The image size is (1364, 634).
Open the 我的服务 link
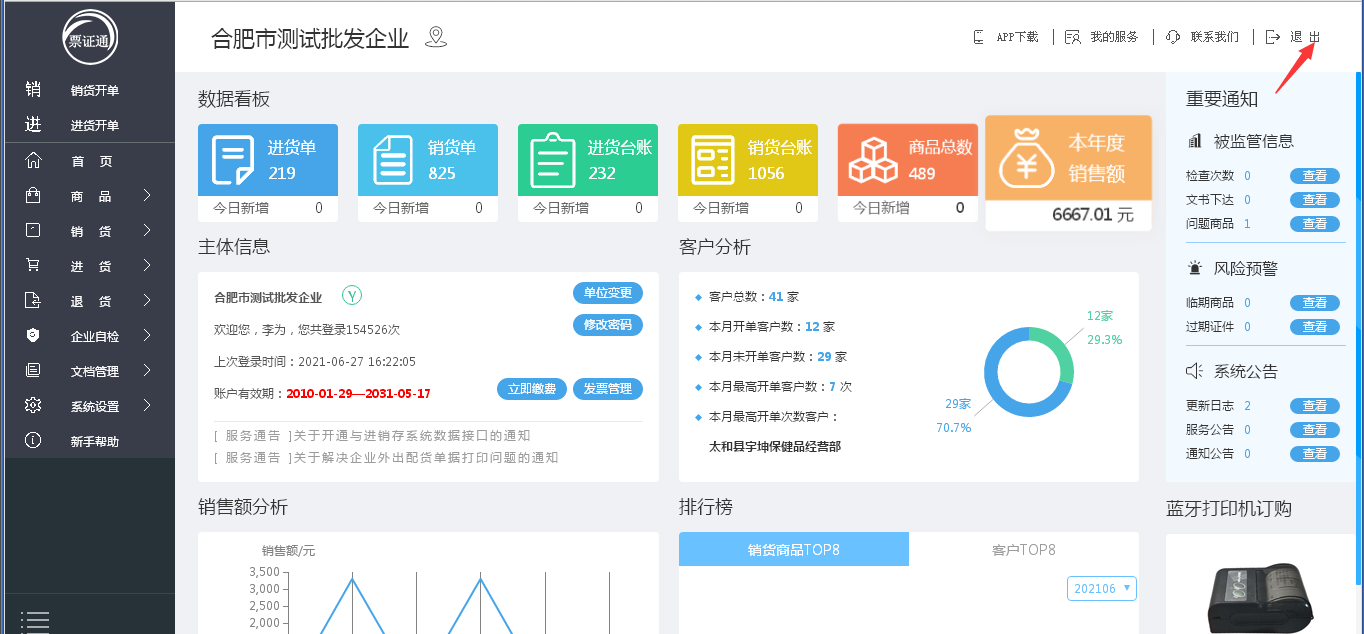tap(1114, 37)
